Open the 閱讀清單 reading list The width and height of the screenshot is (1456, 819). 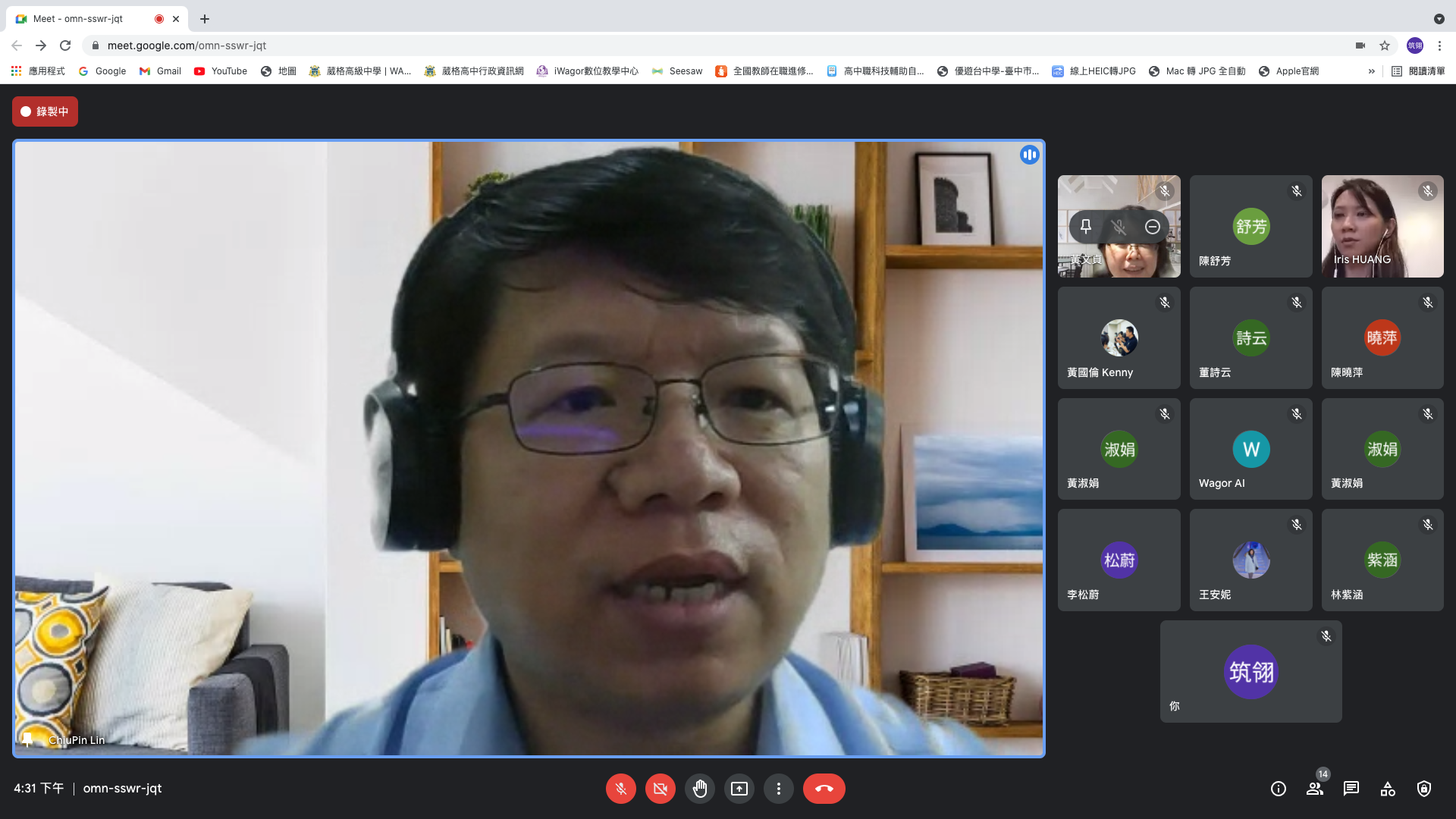point(1418,71)
